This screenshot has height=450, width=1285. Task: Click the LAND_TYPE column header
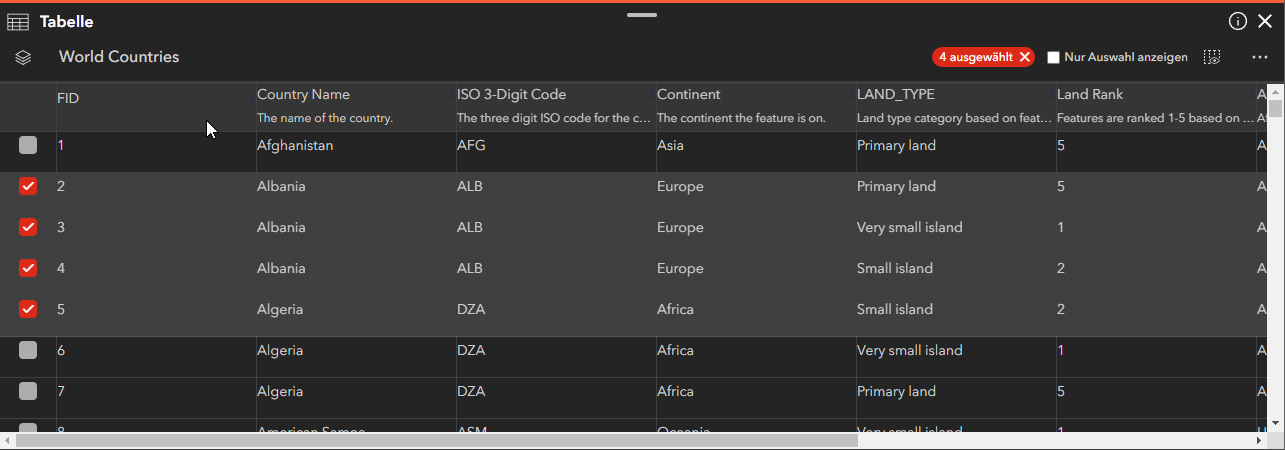pos(895,95)
